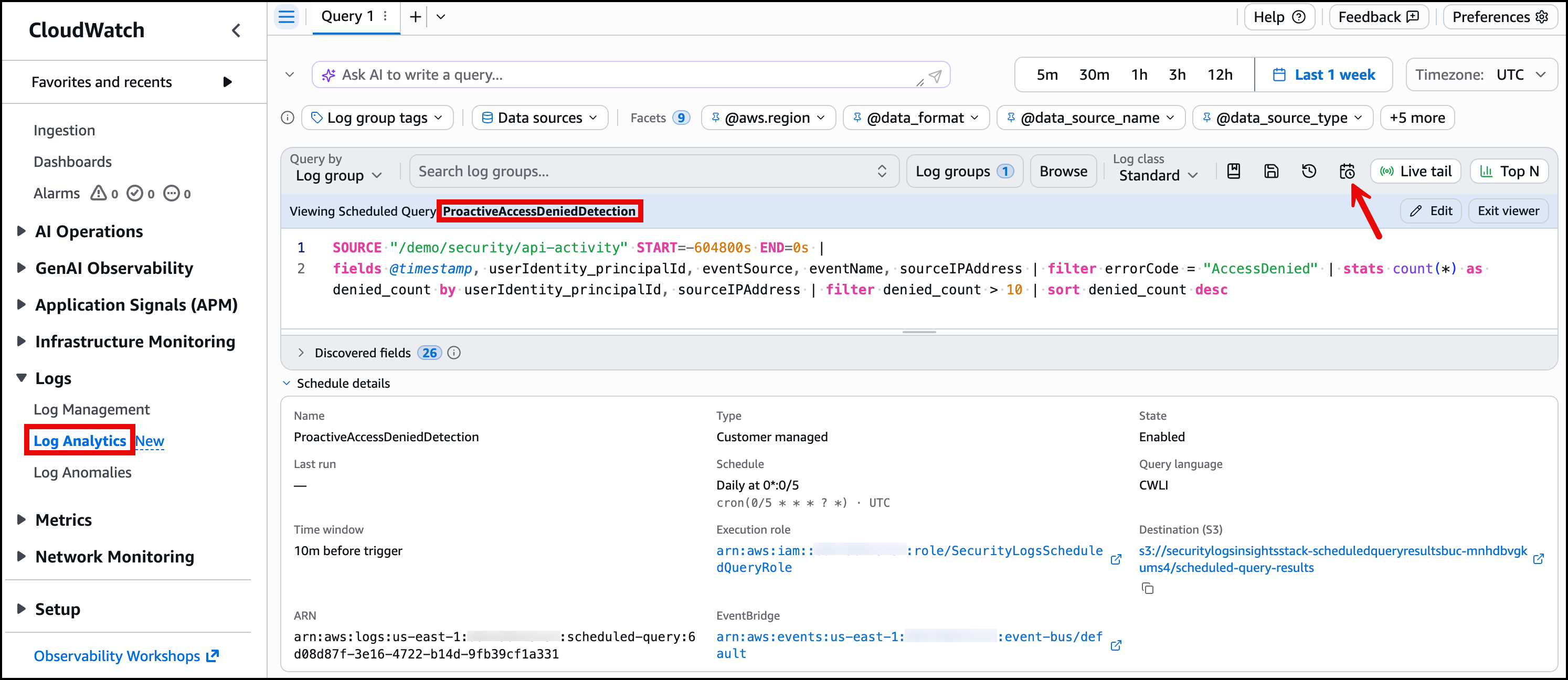Image resolution: width=1568 pixels, height=680 pixels.
Task: Expand GenAI Observability section
Action: [x=22, y=268]
